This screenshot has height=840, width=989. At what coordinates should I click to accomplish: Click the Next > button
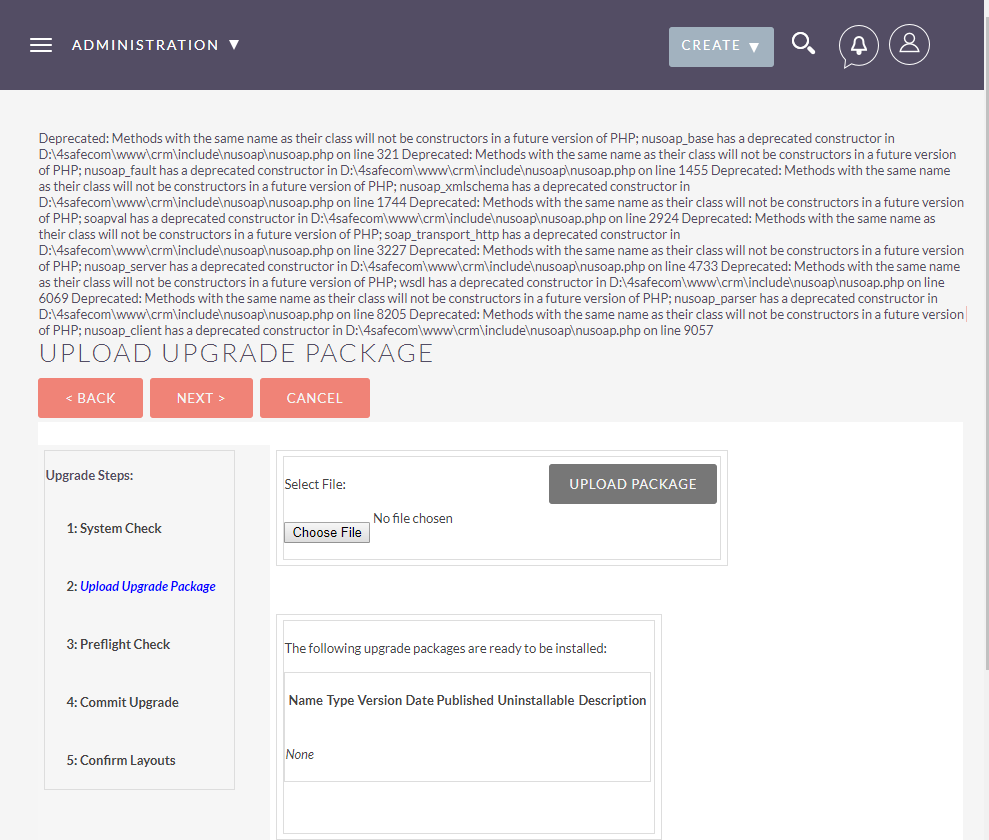[201, 398]
